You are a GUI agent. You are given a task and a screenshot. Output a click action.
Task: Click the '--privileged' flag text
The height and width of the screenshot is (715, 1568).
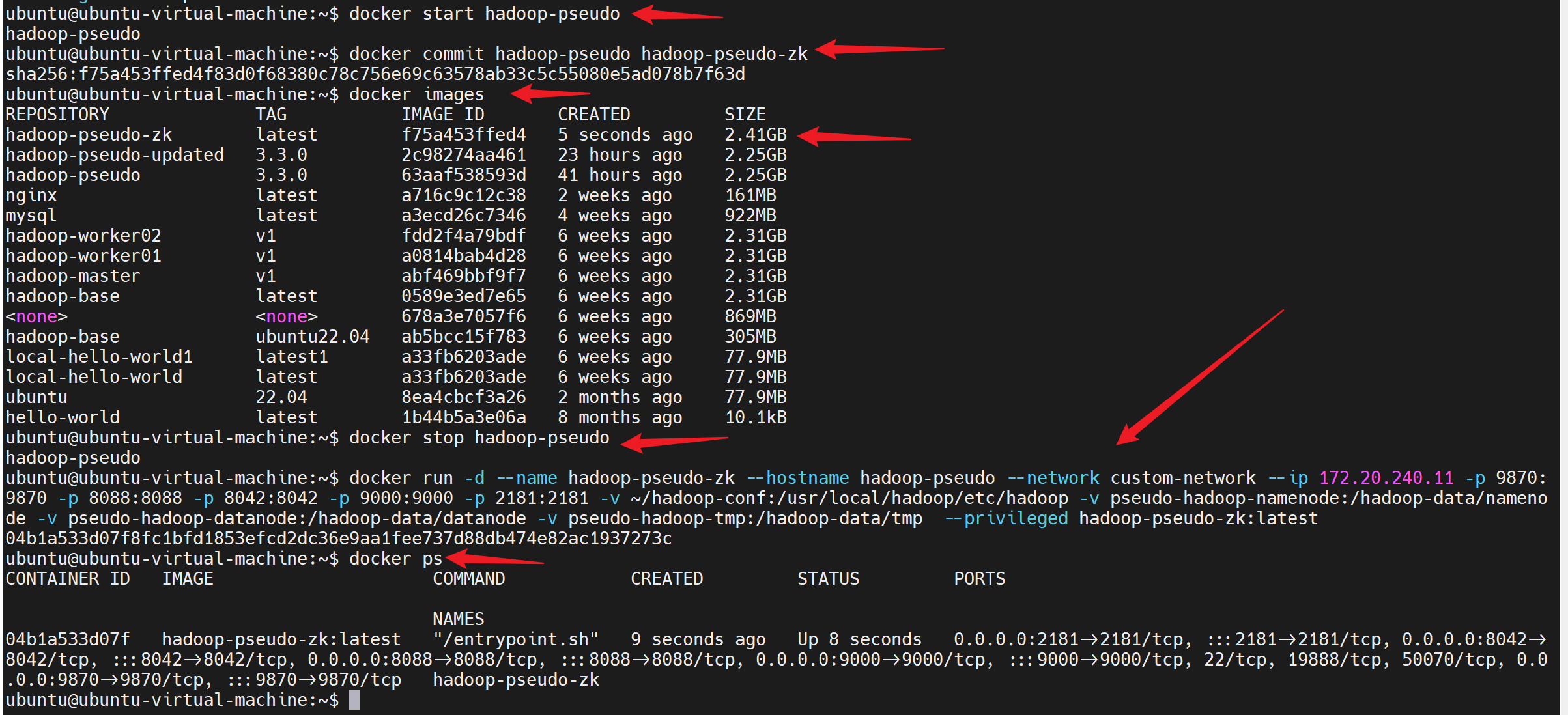point(1006,518)
